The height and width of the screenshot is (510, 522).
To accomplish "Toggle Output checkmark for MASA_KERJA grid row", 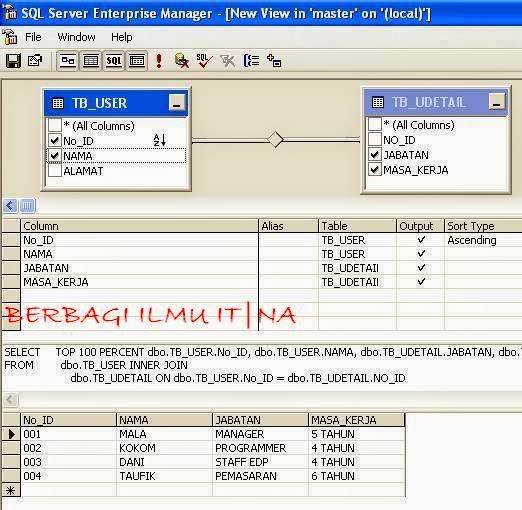I will [x=421, y=282].
